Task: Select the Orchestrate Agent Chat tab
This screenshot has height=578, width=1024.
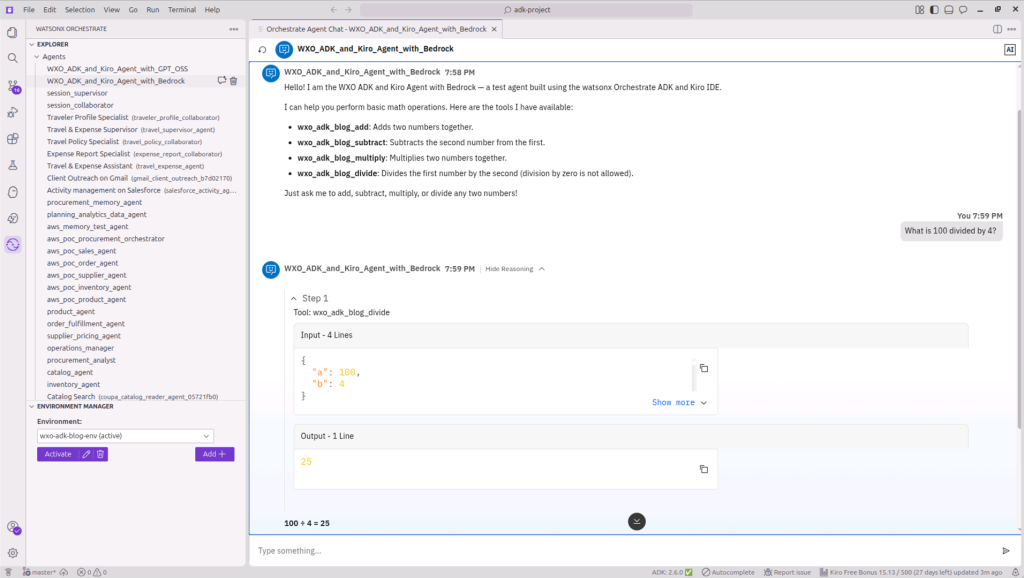Action: coord(370,29)
